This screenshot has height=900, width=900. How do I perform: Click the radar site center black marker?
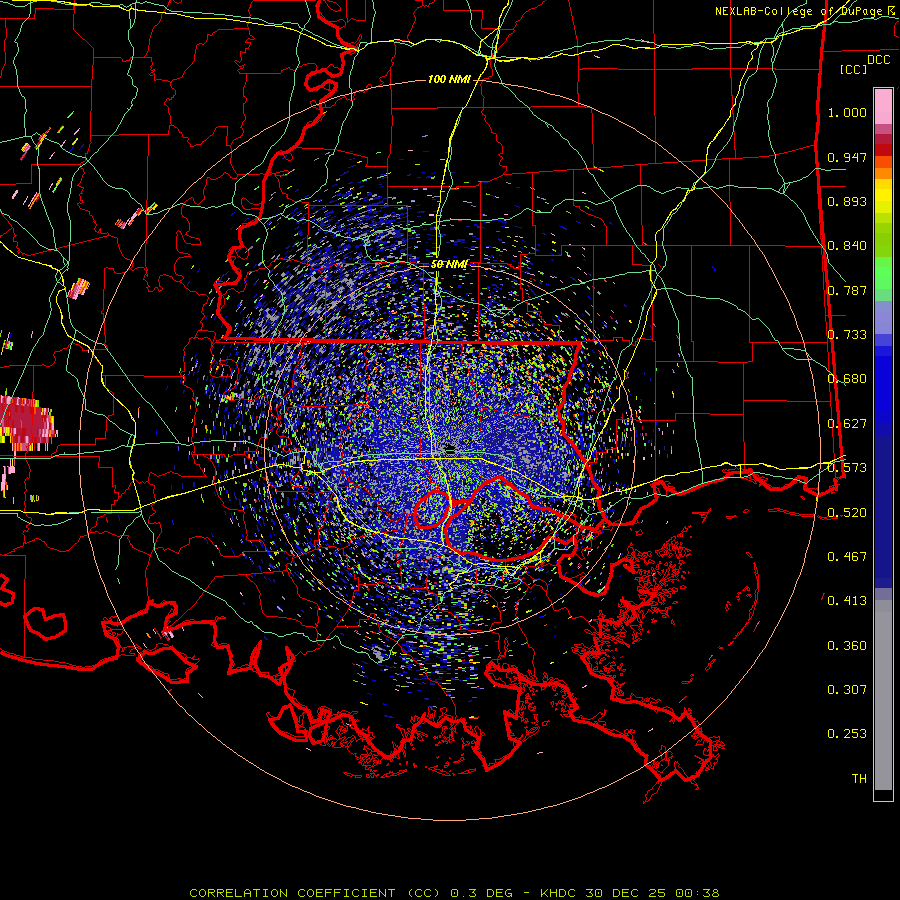pyautogui.click(x=450, y=447)
